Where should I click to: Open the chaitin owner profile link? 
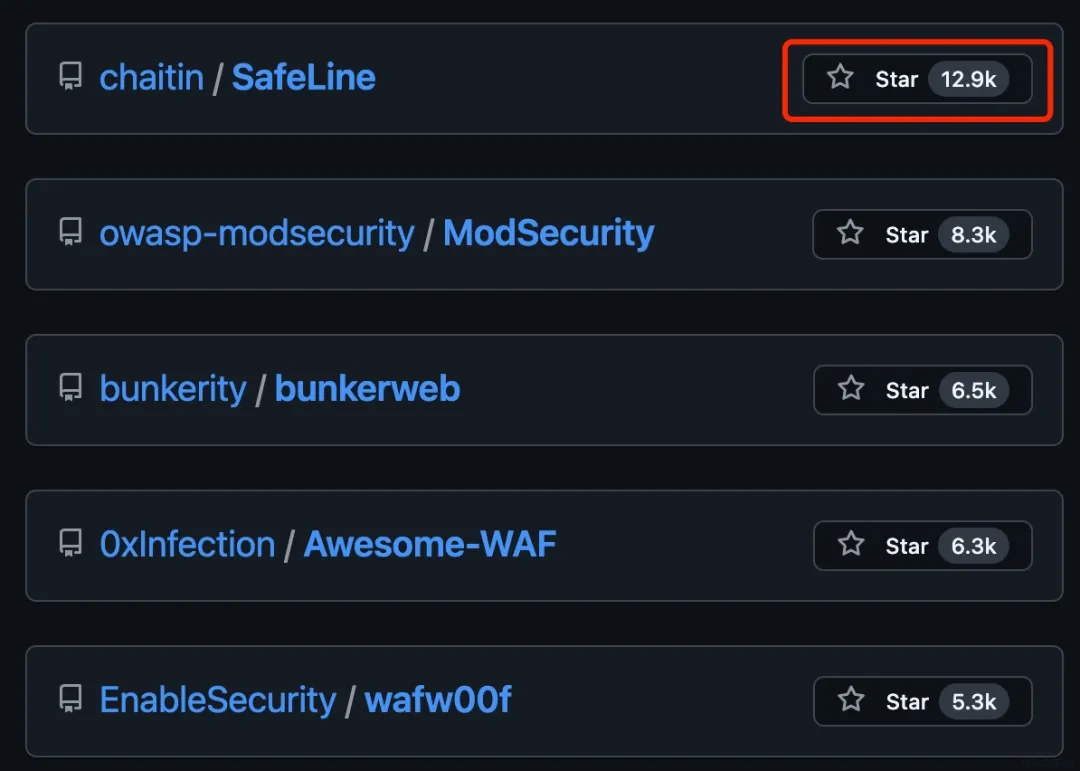click(x=151, y=78)
